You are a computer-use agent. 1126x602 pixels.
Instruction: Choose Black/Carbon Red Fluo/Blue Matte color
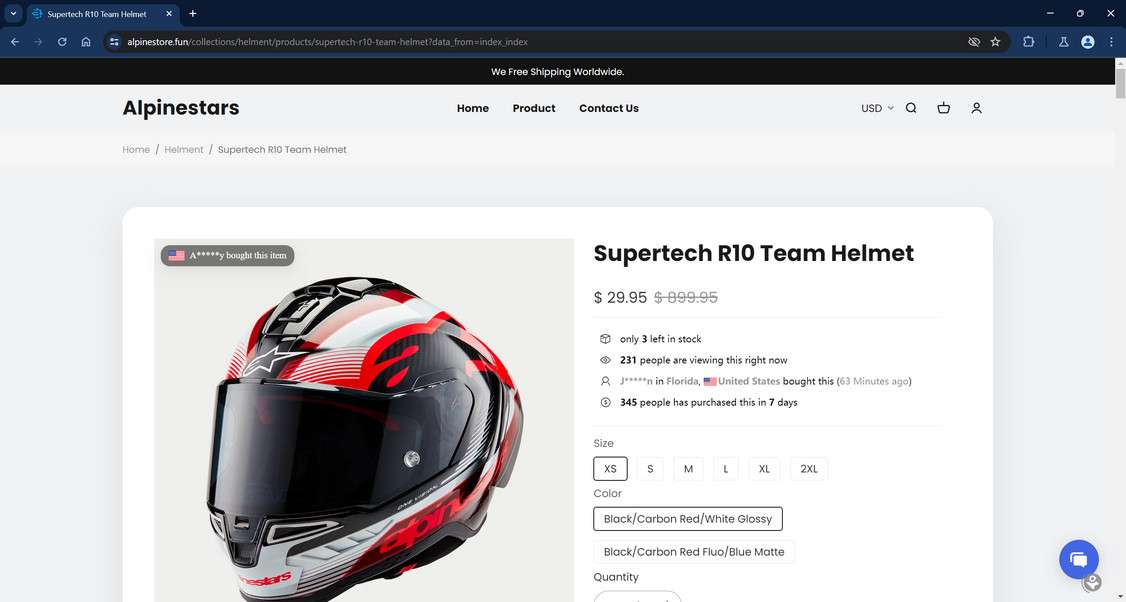694,552
